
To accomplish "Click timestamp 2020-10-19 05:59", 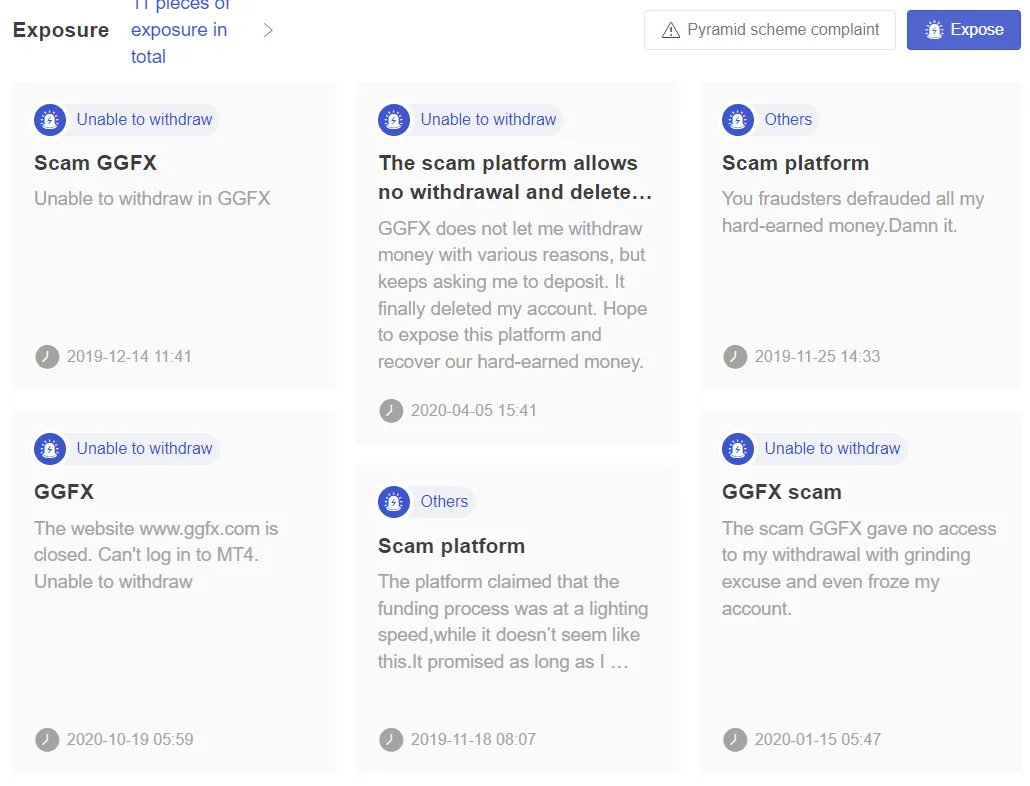I will [129, 739].
